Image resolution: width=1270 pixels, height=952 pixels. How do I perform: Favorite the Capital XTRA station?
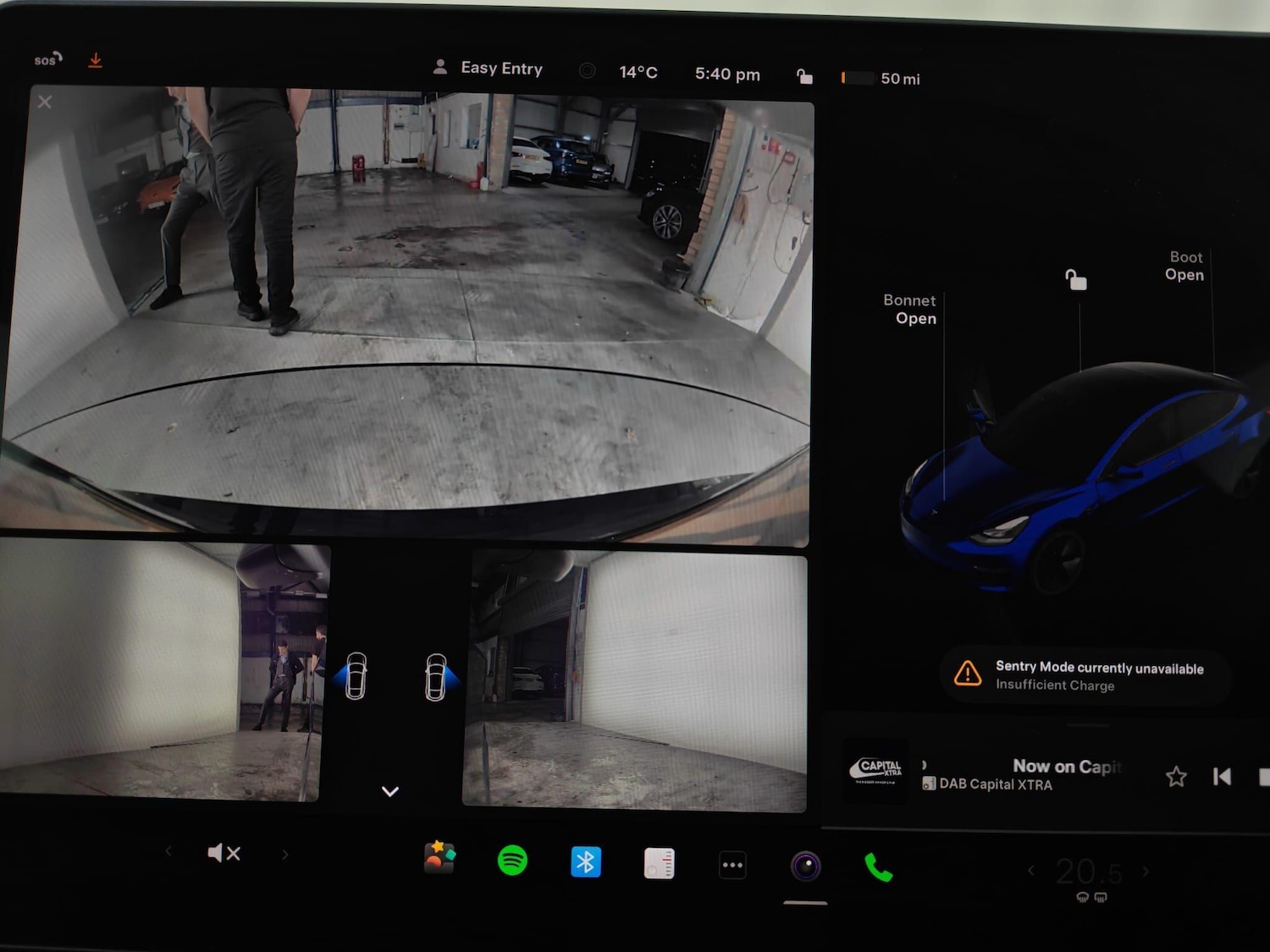[1176, 777]
